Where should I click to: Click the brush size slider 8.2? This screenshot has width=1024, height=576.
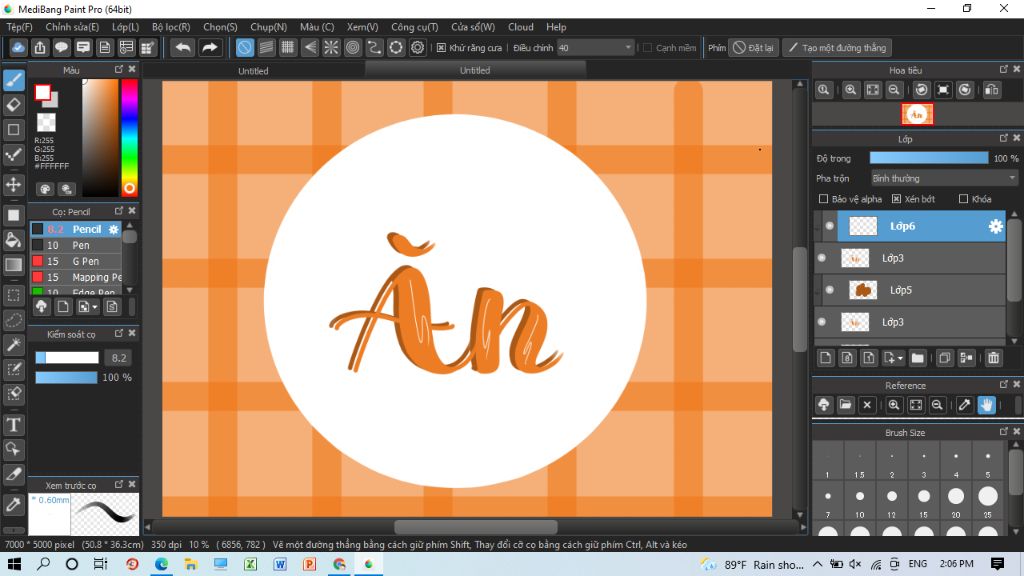pos(67,358)
